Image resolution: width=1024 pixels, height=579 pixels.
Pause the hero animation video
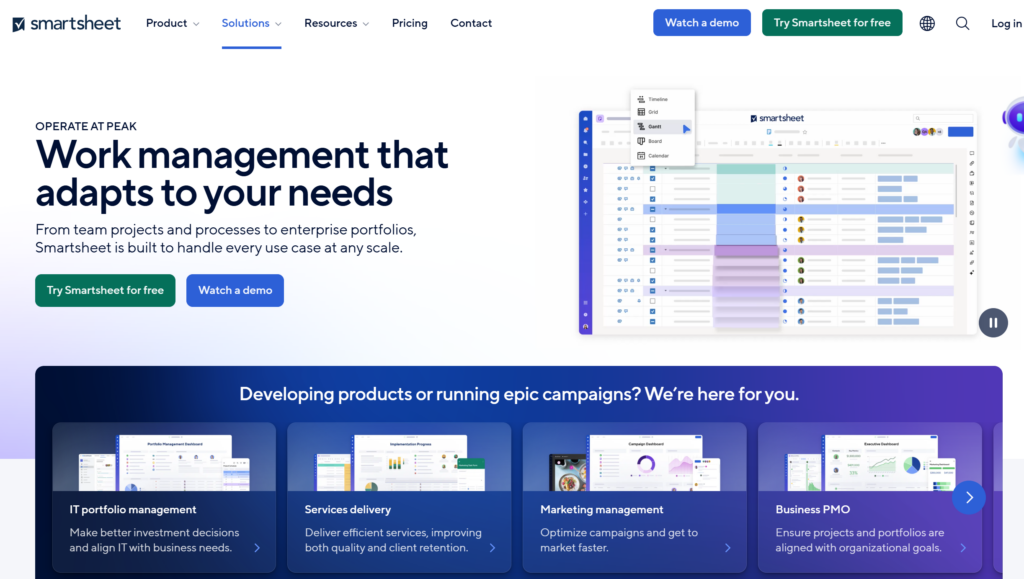coord(993,322)
